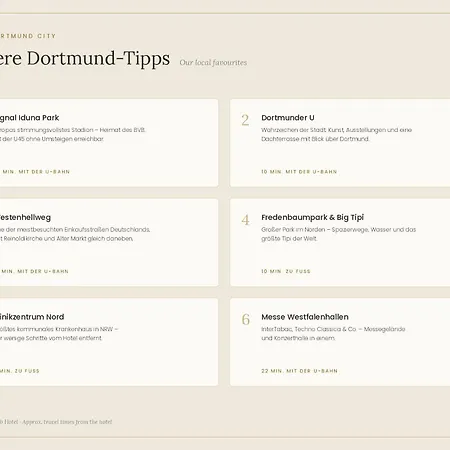450x450 pixels.
Task: Select the Einkaufsstraßen description of Westenhellweg
Action: coord(75,234)
